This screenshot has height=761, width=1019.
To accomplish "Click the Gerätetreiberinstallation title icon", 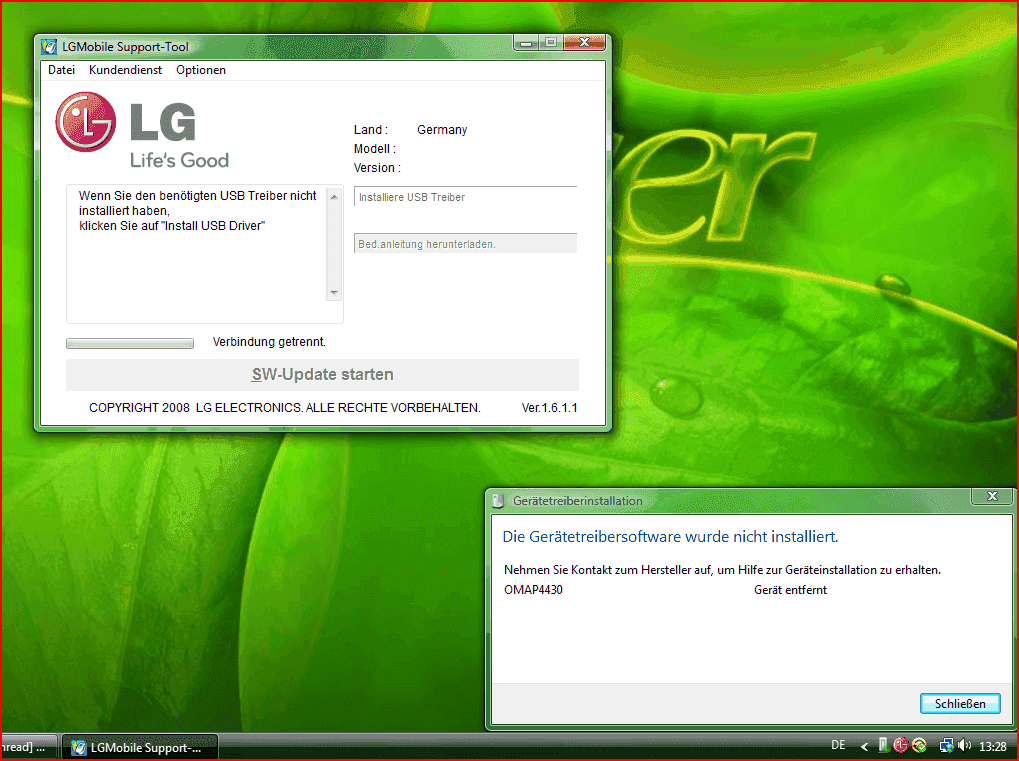I will click(498, 501).
